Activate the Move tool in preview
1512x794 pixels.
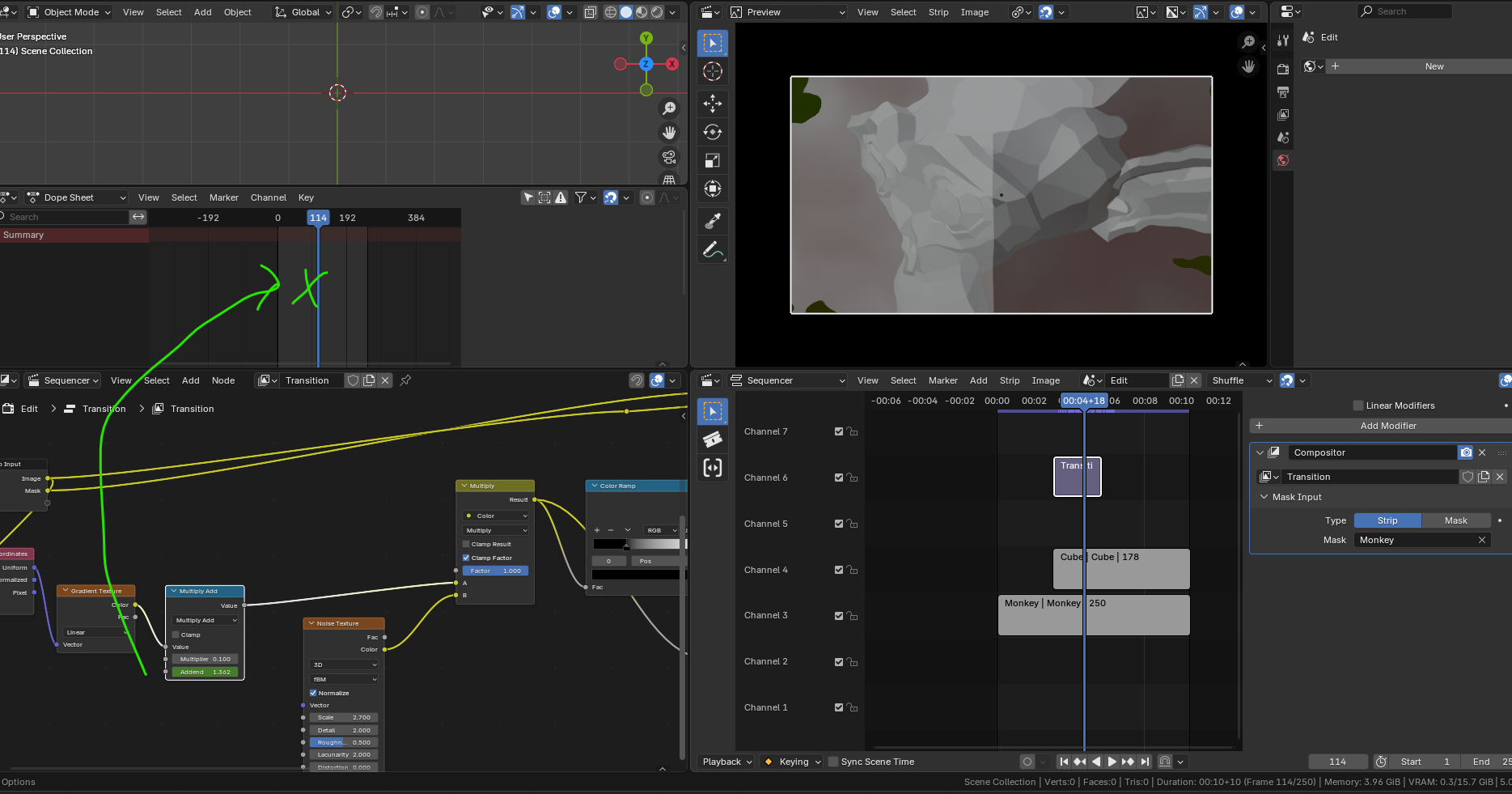click(x=712, y=103)
